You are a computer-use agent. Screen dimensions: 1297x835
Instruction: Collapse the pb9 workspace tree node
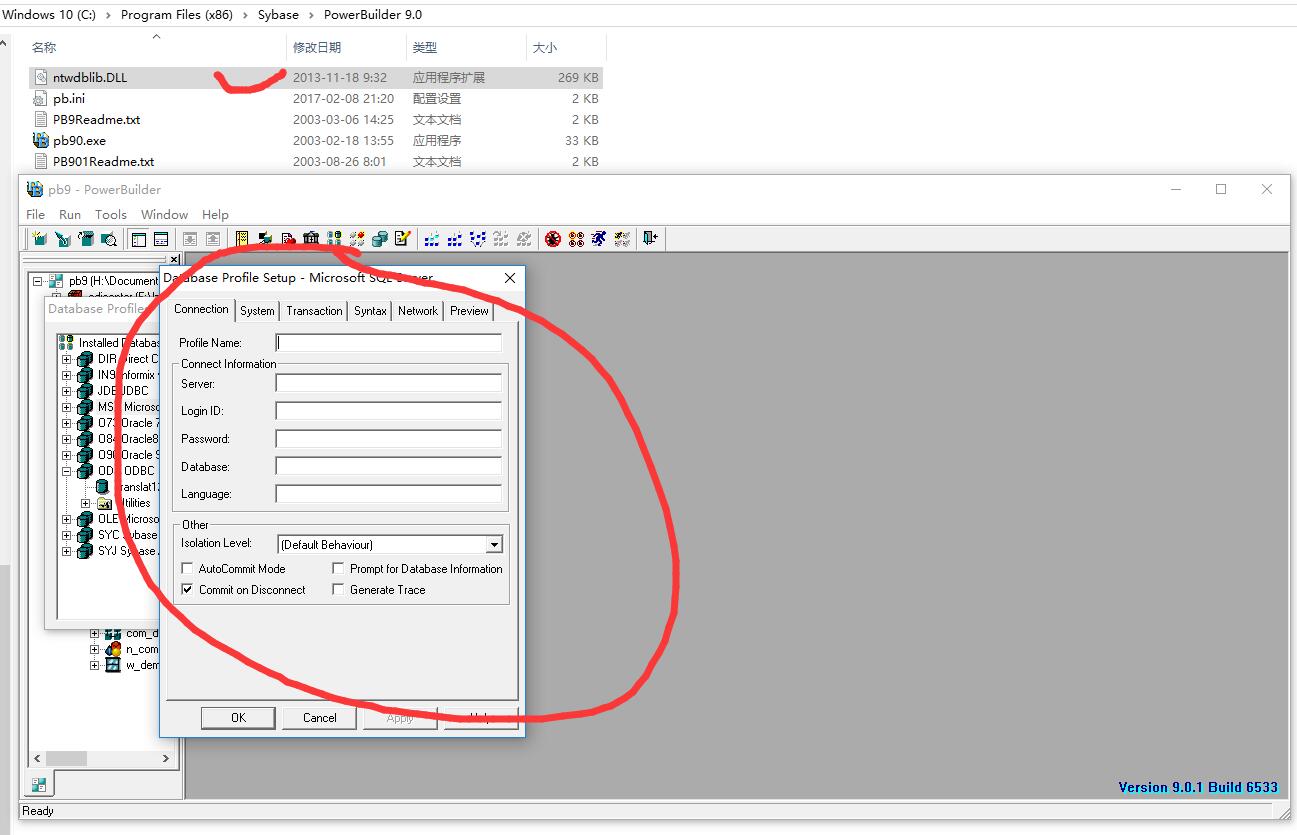pyautogui.click(x=38, y=281)
